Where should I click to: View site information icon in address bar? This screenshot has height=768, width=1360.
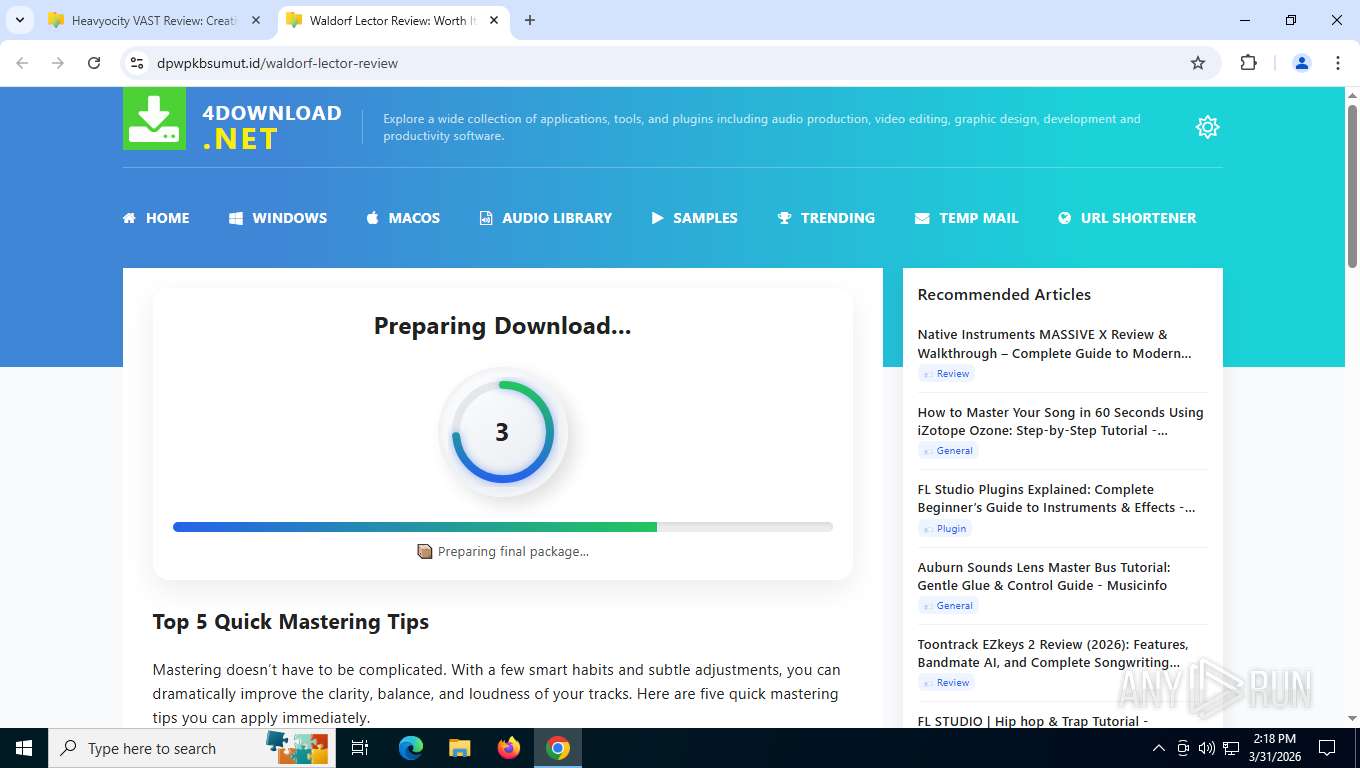[x=138, y=63]
